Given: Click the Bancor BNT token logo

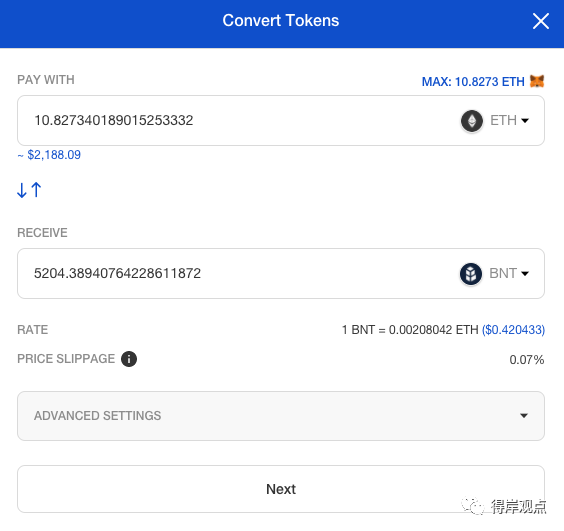Looking at the screenshot, I should pos(471,274).
